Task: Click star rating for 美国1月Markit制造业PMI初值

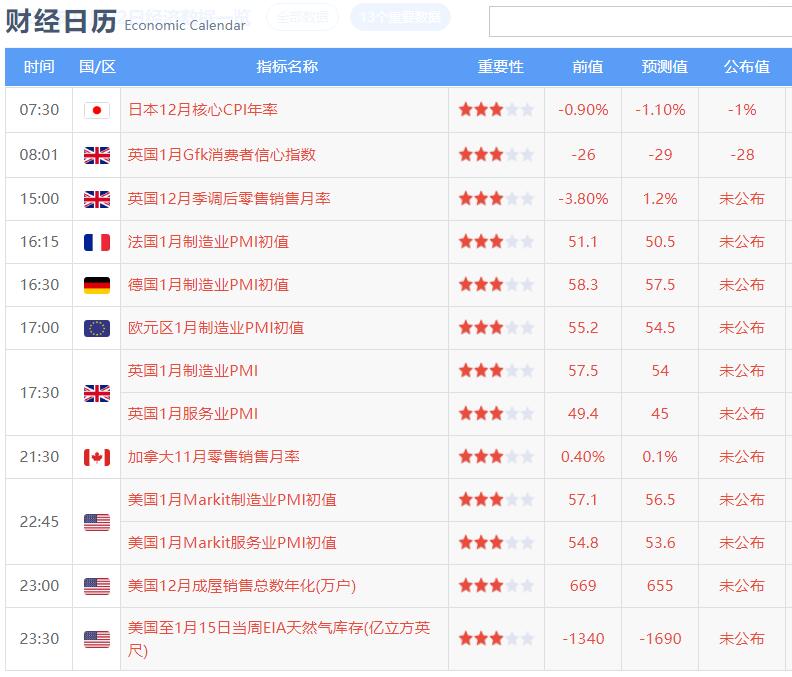Action: (x=496, y=500)
